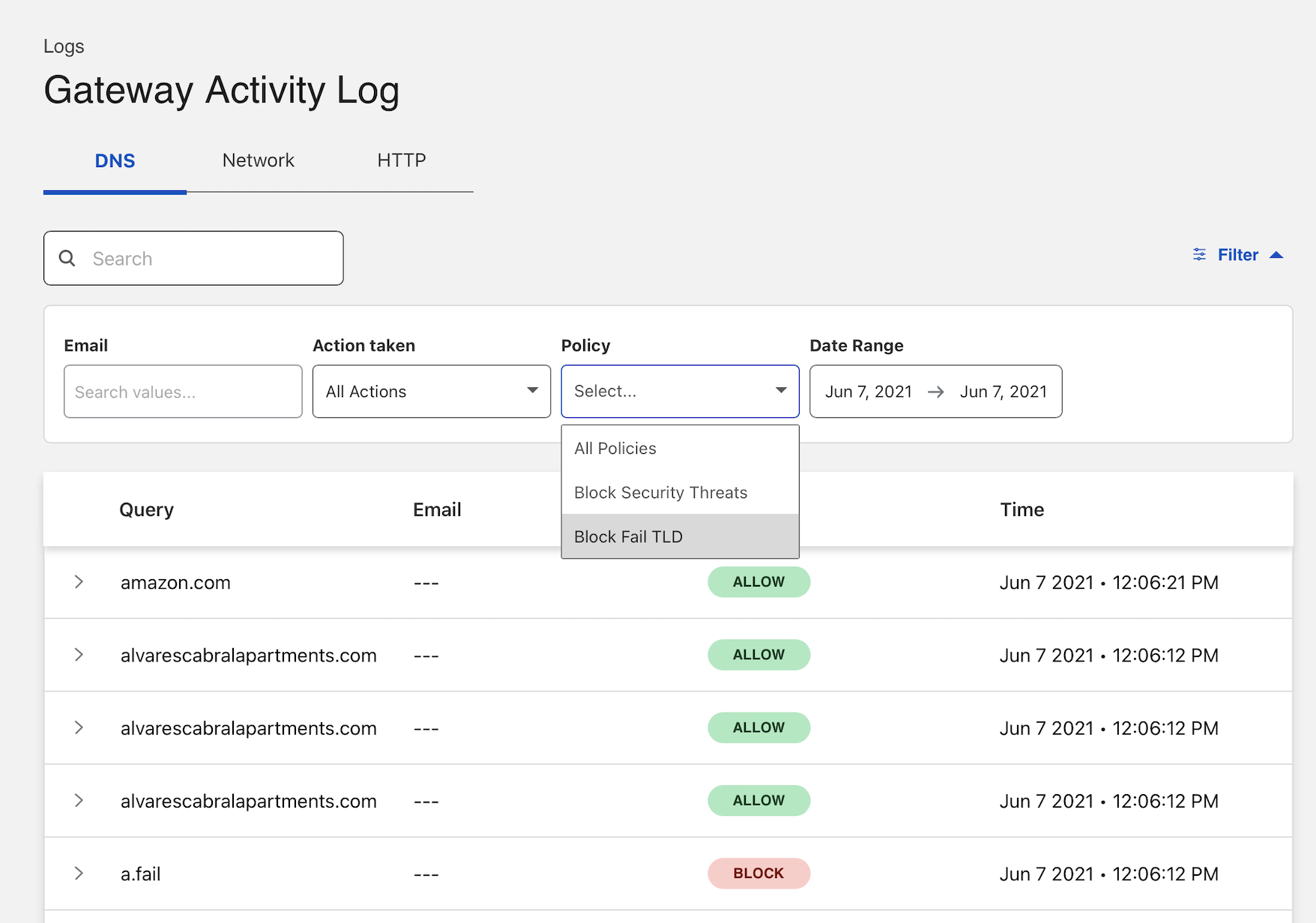Viewport: 1316px width, 923px height.
Task: Select the Block Security Threats policy
Action: pyautogui.click(x=660, y=492)
